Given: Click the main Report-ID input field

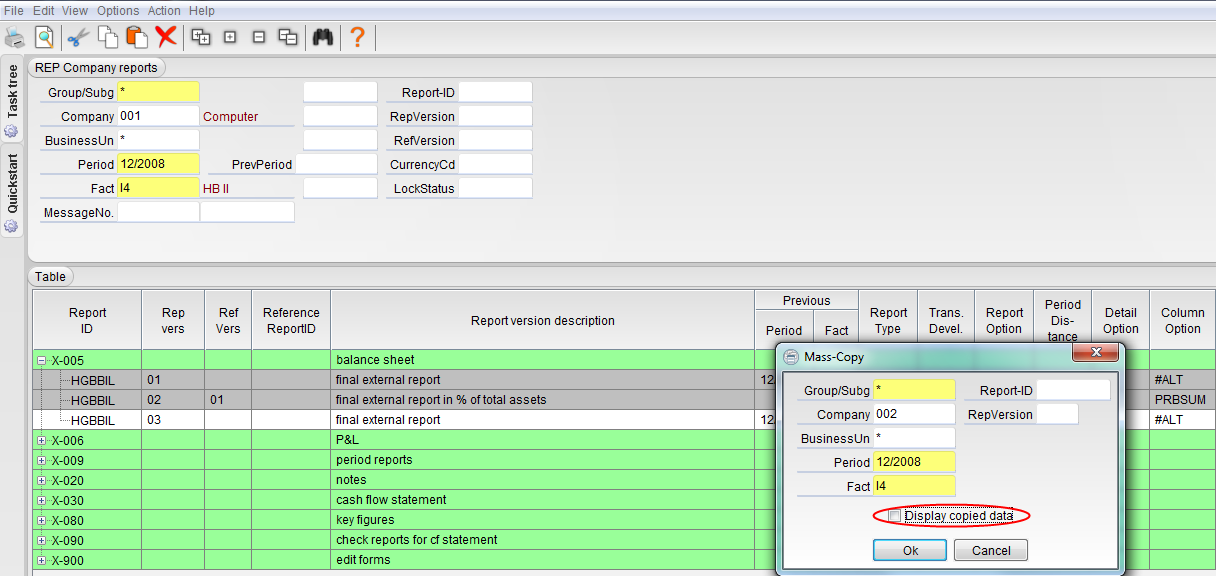Looking at the screenshot, I should click(495, 92).
